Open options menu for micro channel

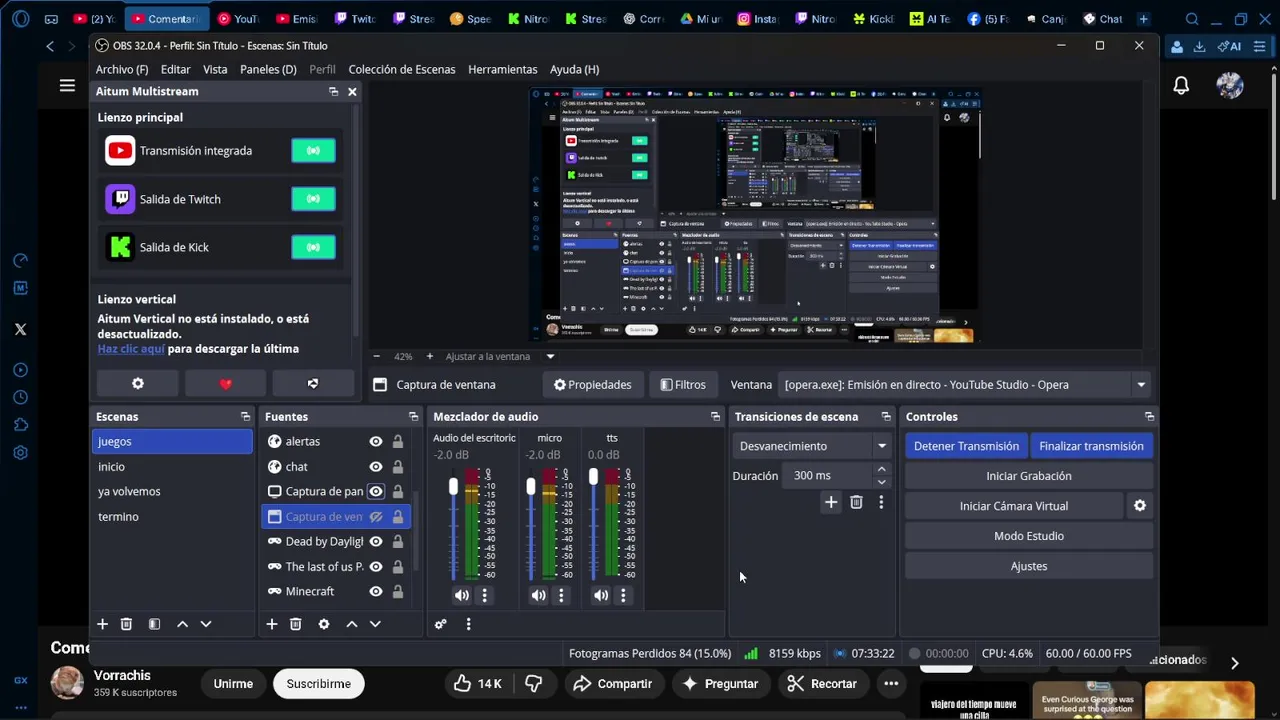coord(561,595)
